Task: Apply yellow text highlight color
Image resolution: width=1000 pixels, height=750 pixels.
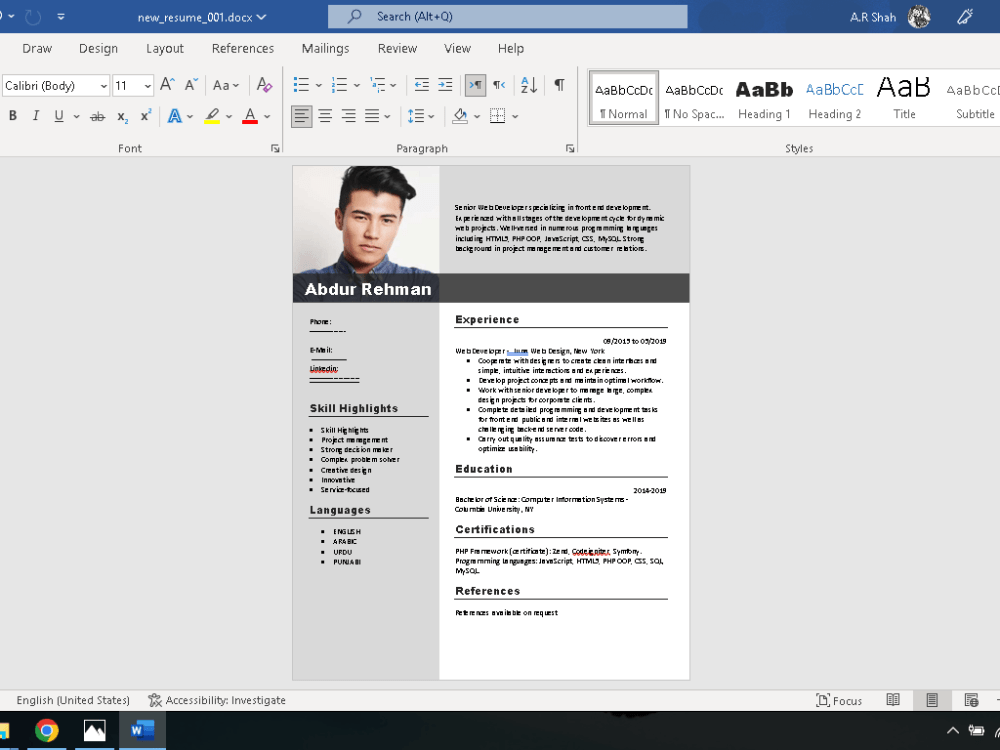Action: pyautogui.click(x=212, y=116)
